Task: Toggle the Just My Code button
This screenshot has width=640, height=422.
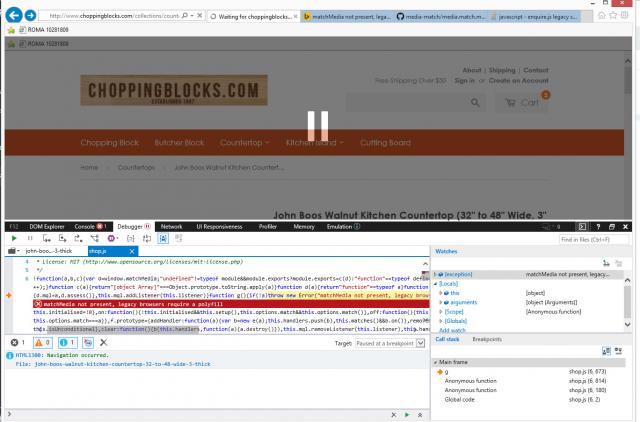Action: (163, 238)
